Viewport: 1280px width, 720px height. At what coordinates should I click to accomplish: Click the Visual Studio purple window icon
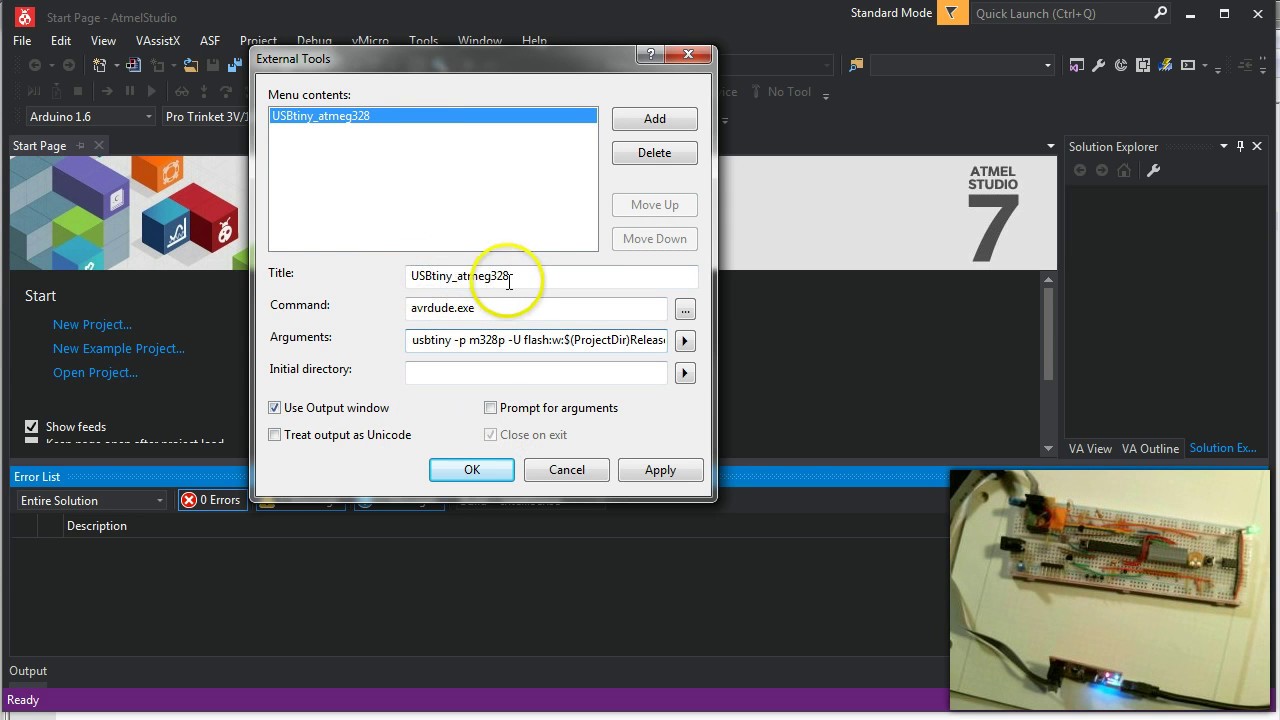(x=1076, y=65)
